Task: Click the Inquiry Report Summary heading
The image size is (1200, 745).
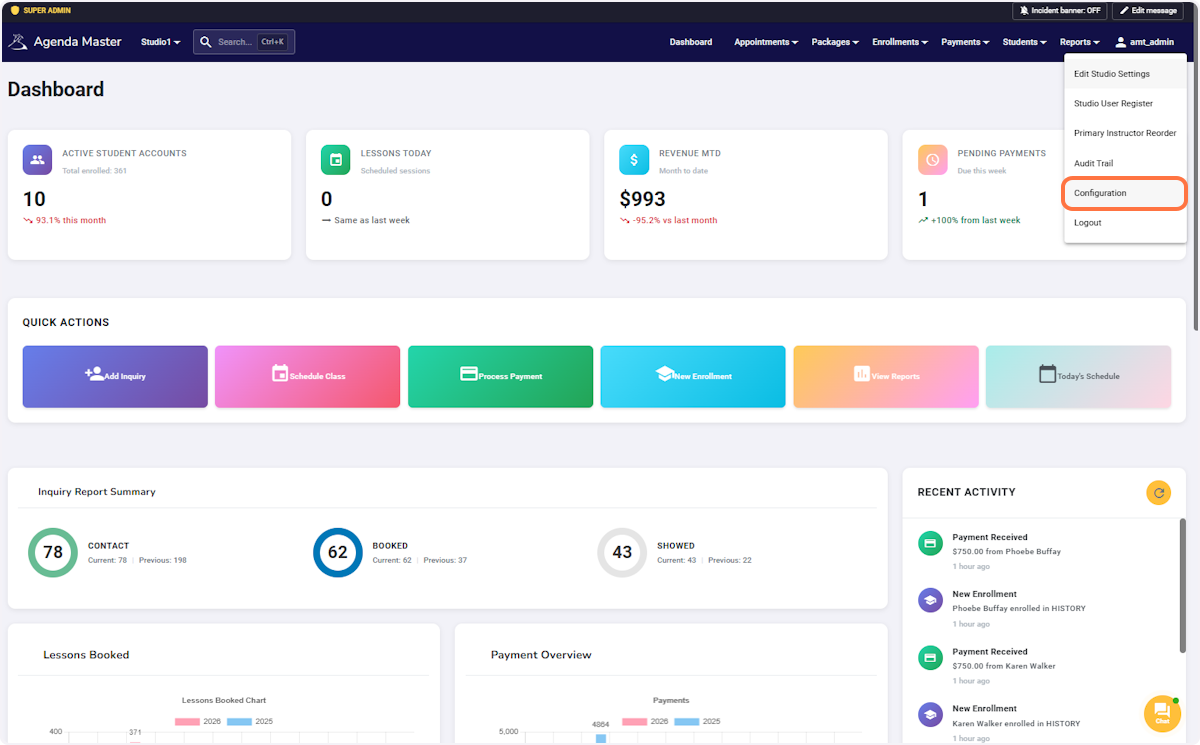Action: click(x=97, y=492)
